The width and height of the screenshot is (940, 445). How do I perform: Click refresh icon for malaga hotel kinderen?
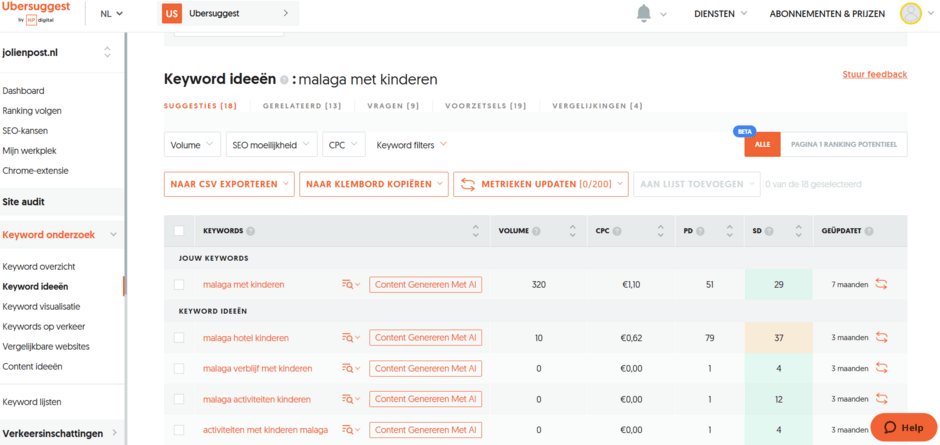881,338
